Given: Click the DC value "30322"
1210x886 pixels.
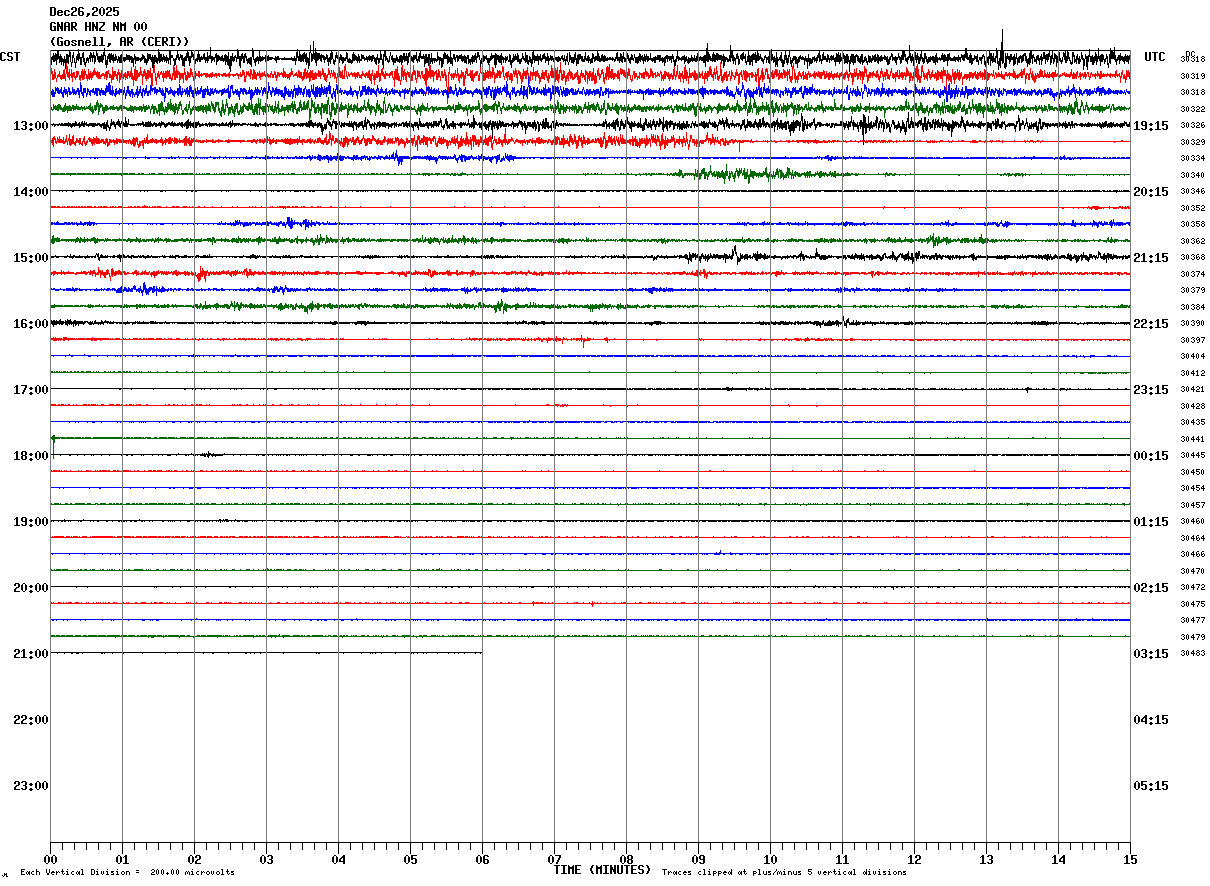Looking at the screenshot, I should pos(1192,109).
